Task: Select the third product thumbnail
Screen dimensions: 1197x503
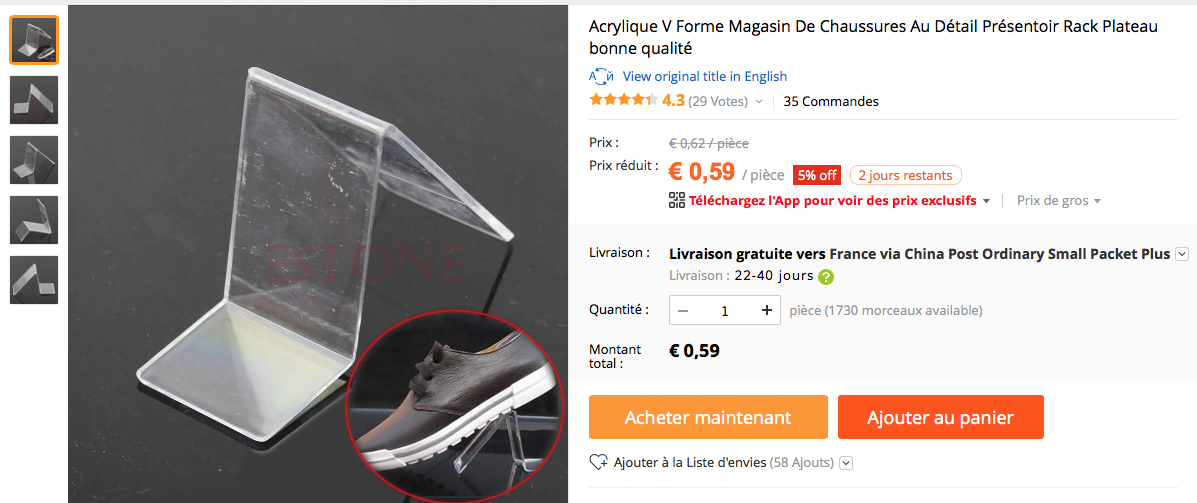Action: [34, 160]
